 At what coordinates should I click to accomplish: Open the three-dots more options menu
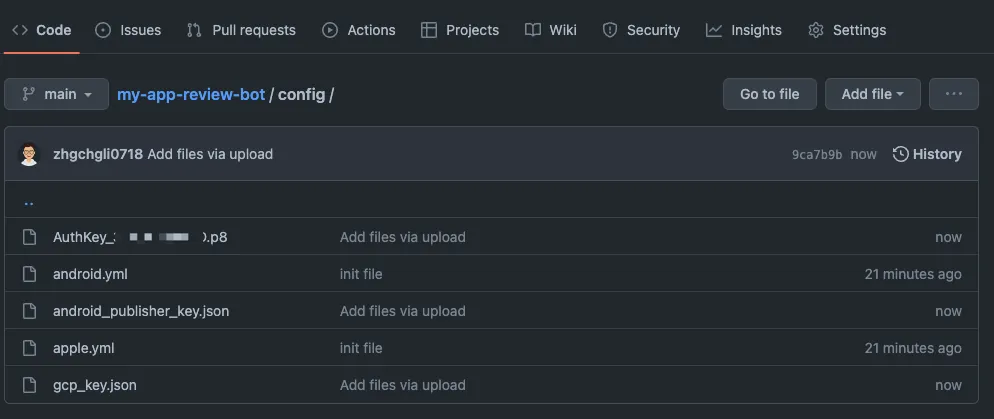pyautogui.click(x=953, y=94)
